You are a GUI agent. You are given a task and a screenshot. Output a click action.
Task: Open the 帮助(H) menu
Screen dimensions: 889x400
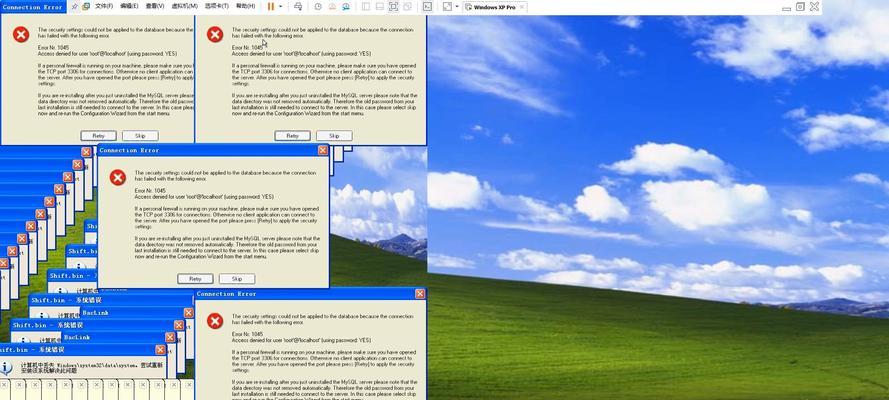[245, 6]
